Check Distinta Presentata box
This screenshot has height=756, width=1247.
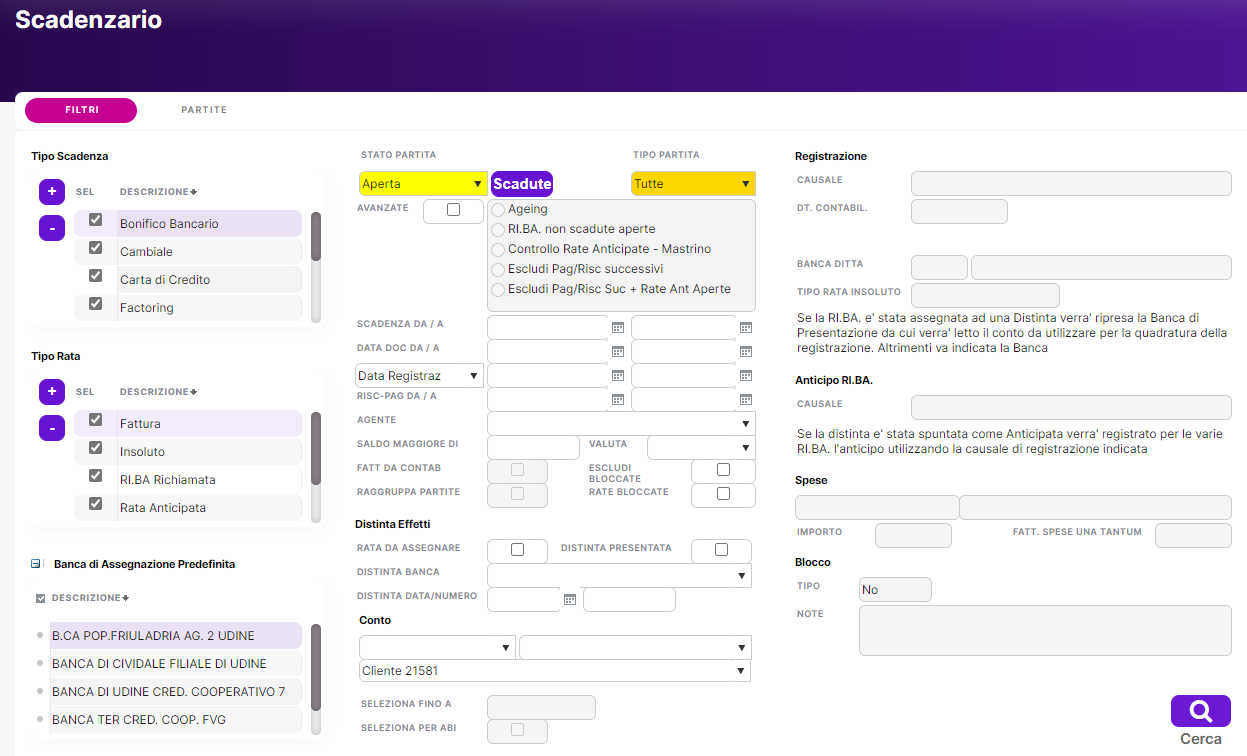[721, 550]
